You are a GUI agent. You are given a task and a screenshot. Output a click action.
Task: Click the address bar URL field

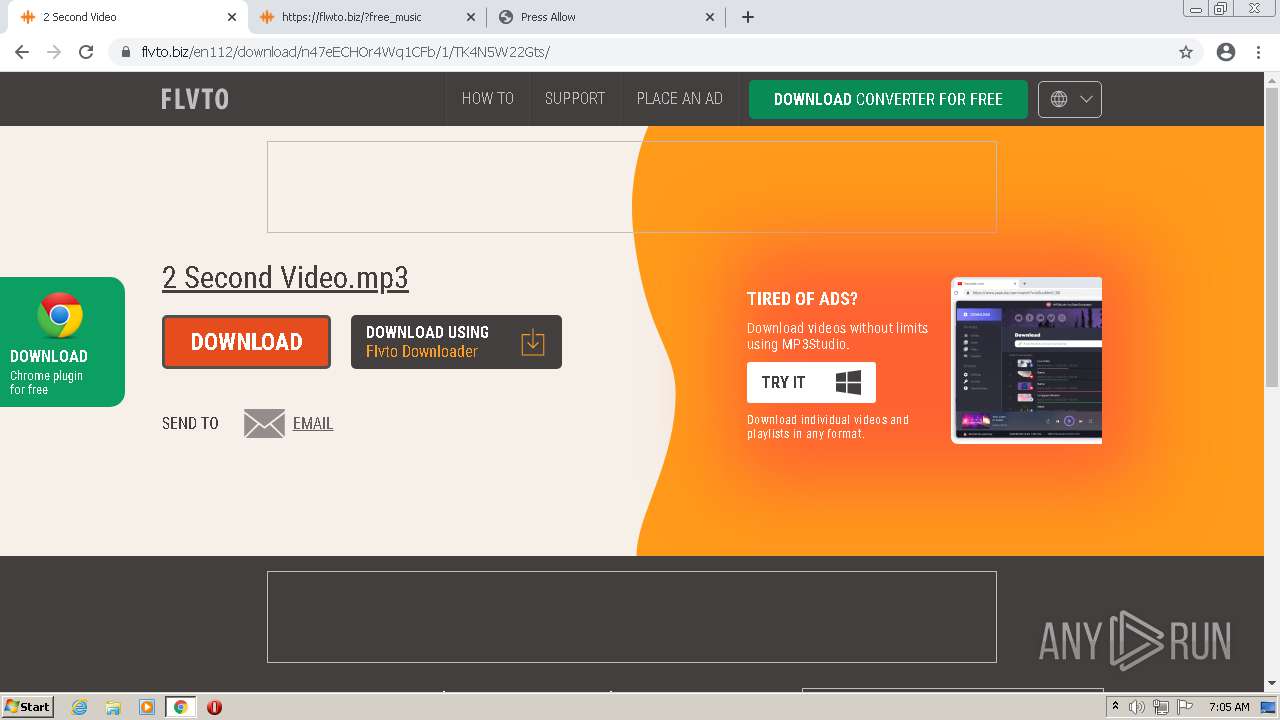(x=640, y=52)
